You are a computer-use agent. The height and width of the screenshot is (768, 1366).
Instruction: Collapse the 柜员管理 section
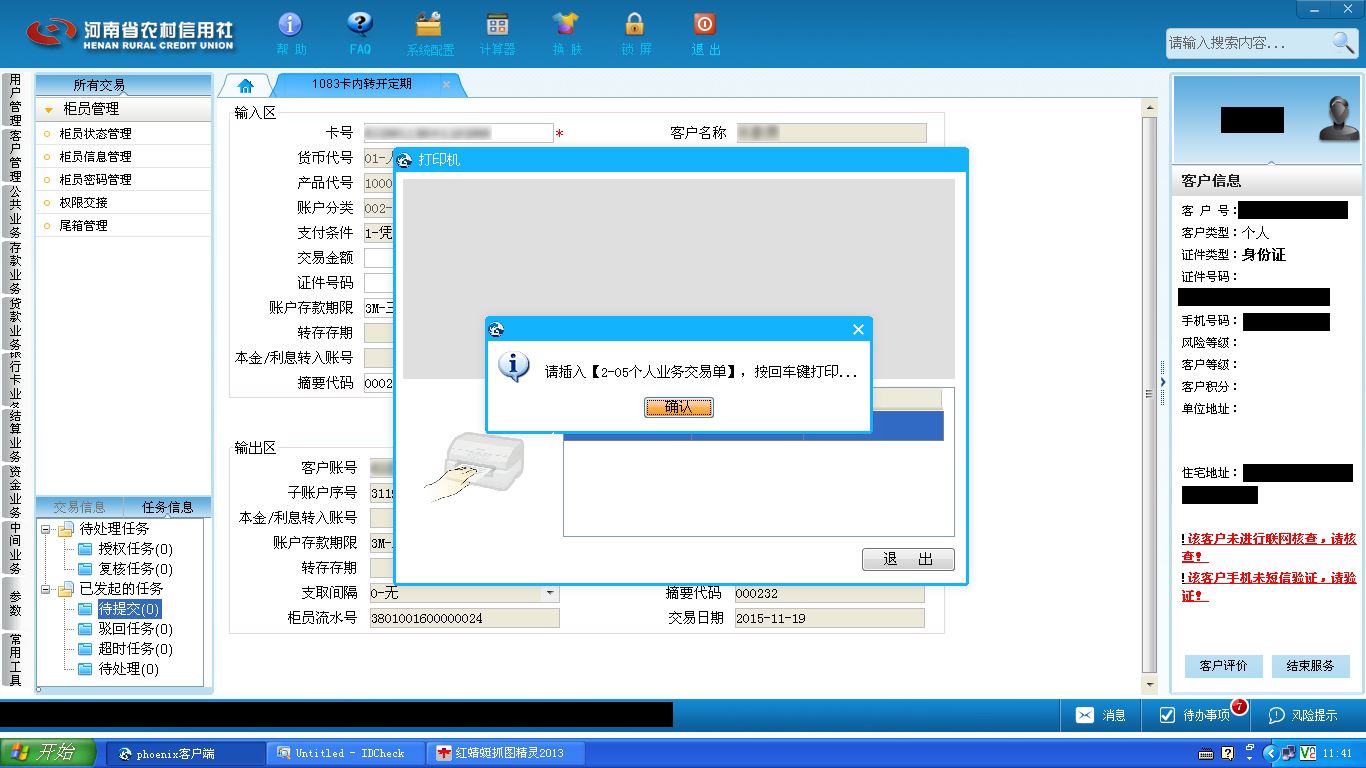[49, 109]
